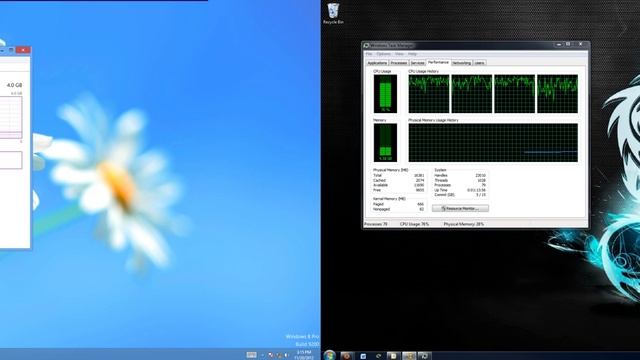Click the touch keyboard icon in Windows 8 taskbar
The width and height of the screenshot is (640, 360).
pyautogui.click(x=251, y=355)
